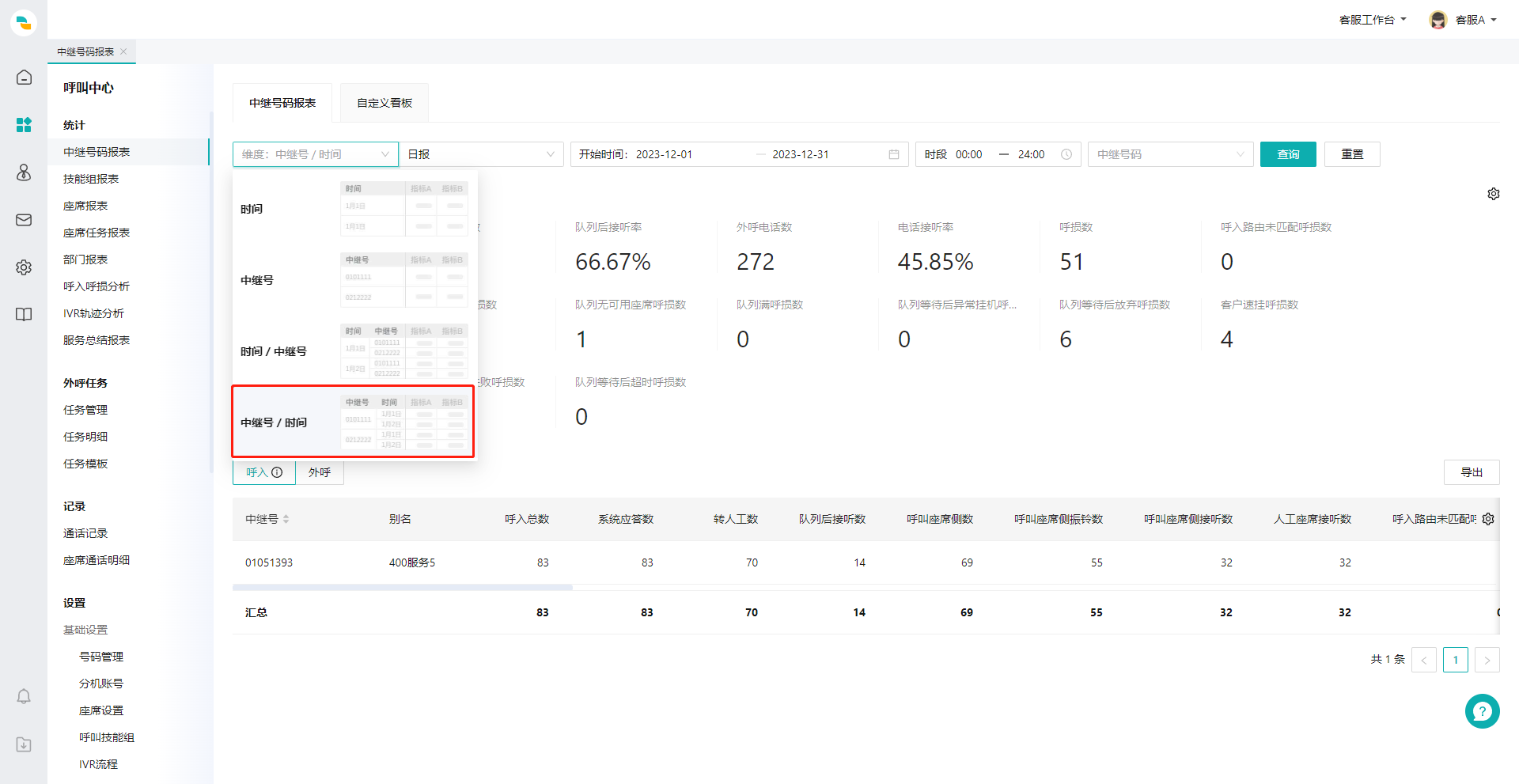Screen dimensions: 1519x784
Task: Click the 重置 reset button
Action: (1352, 154)
